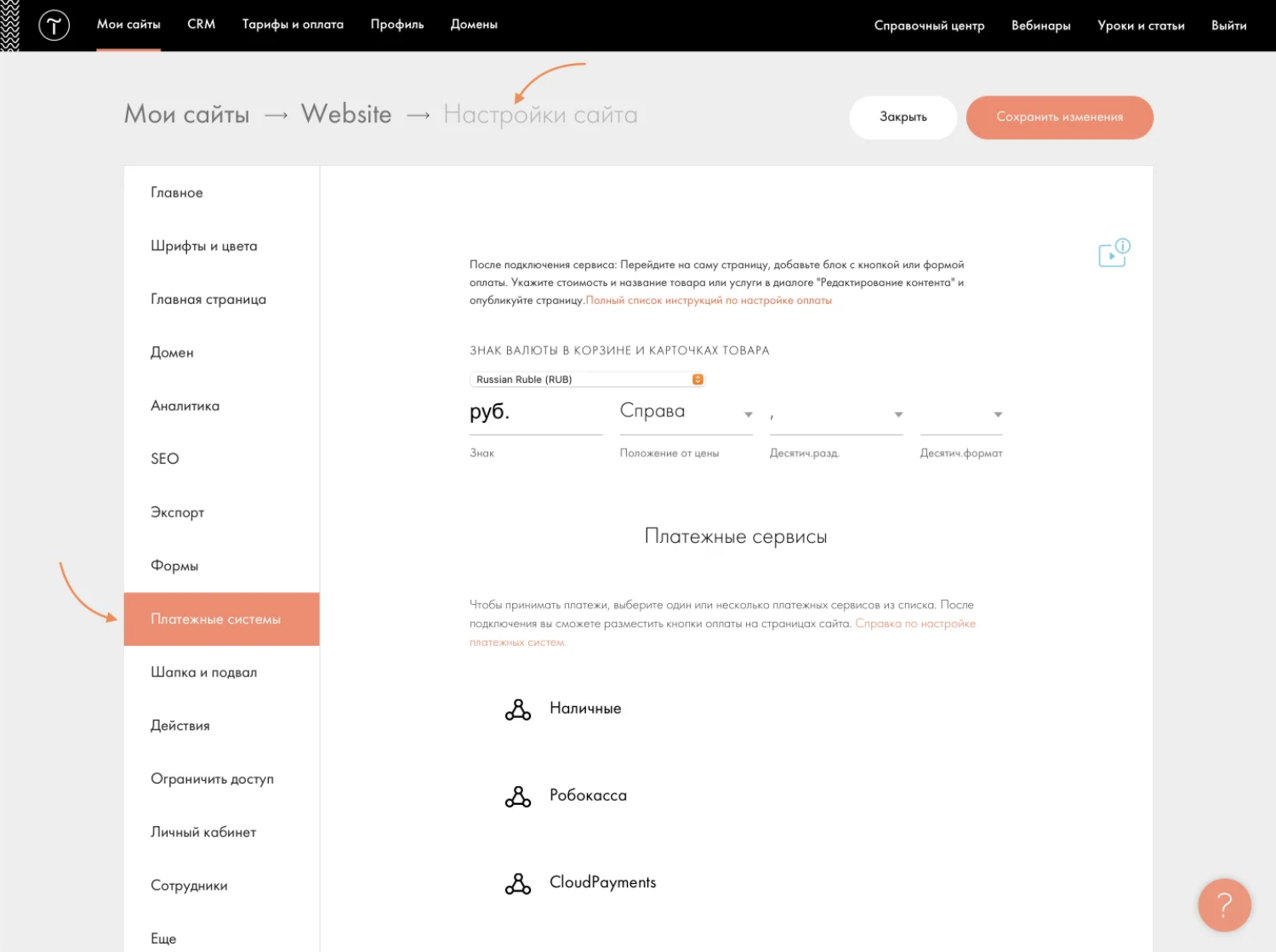Click the Робокасса payment icon
The image size is (1276, 952).
[x=517, y=796]
